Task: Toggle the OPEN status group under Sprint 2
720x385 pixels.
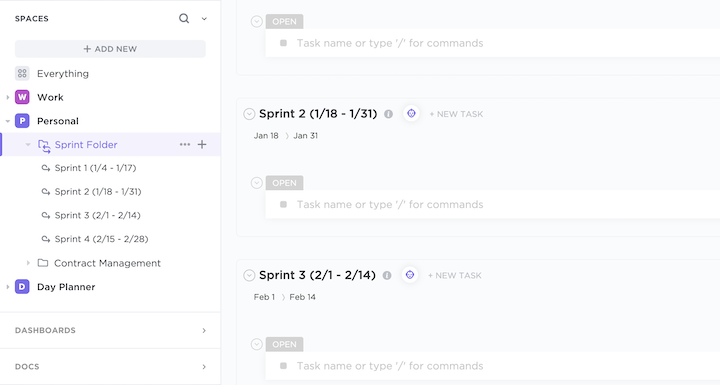Action: pyautogui.click(x=257, y=183)
